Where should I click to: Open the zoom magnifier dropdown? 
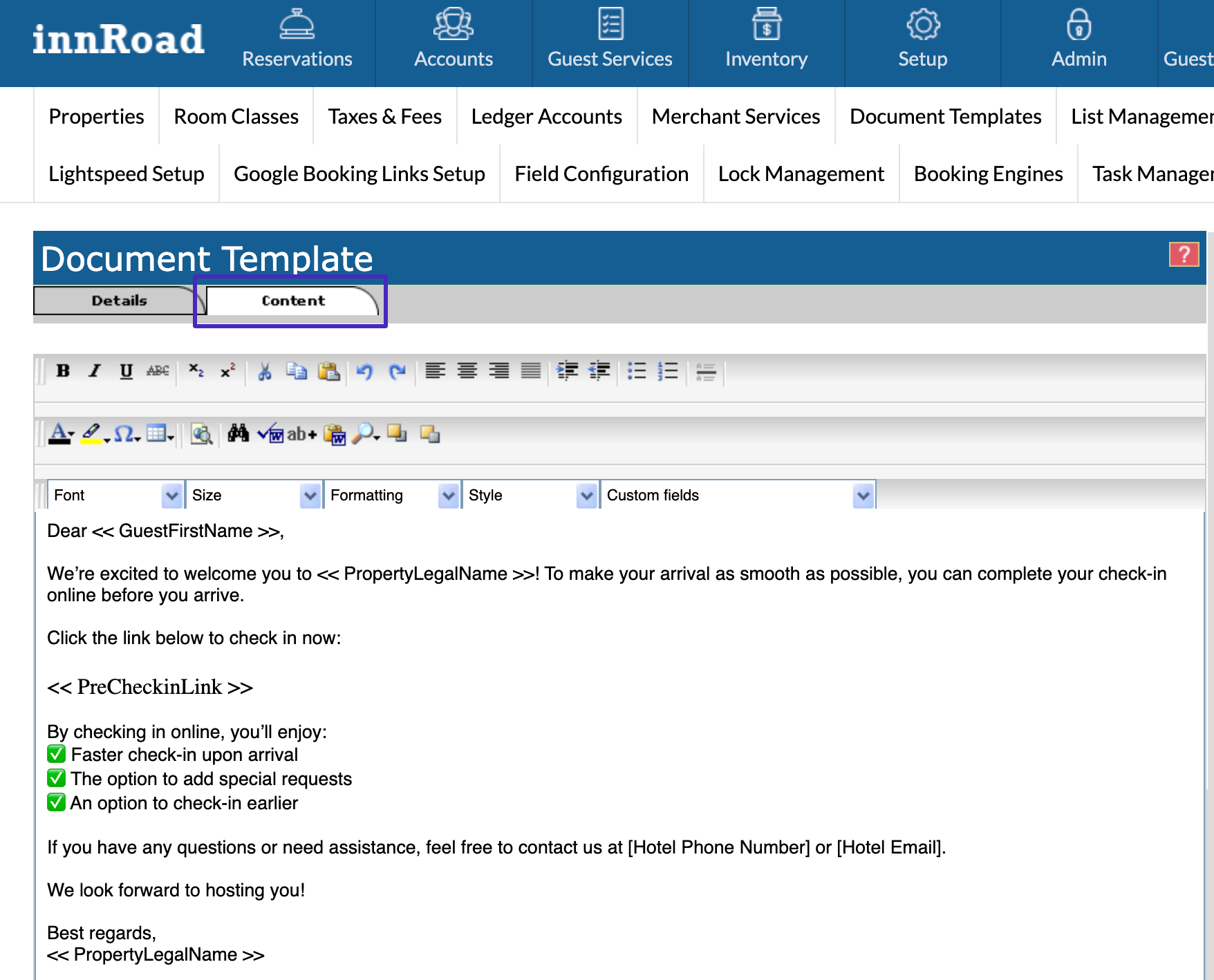pos(366,434)
